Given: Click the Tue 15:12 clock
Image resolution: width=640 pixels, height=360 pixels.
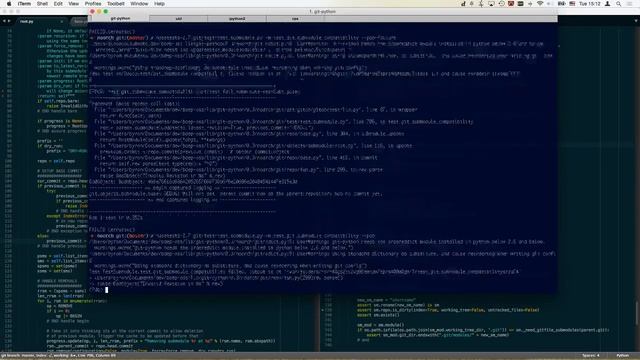Looking at the screenshot, I should point(590,4).
